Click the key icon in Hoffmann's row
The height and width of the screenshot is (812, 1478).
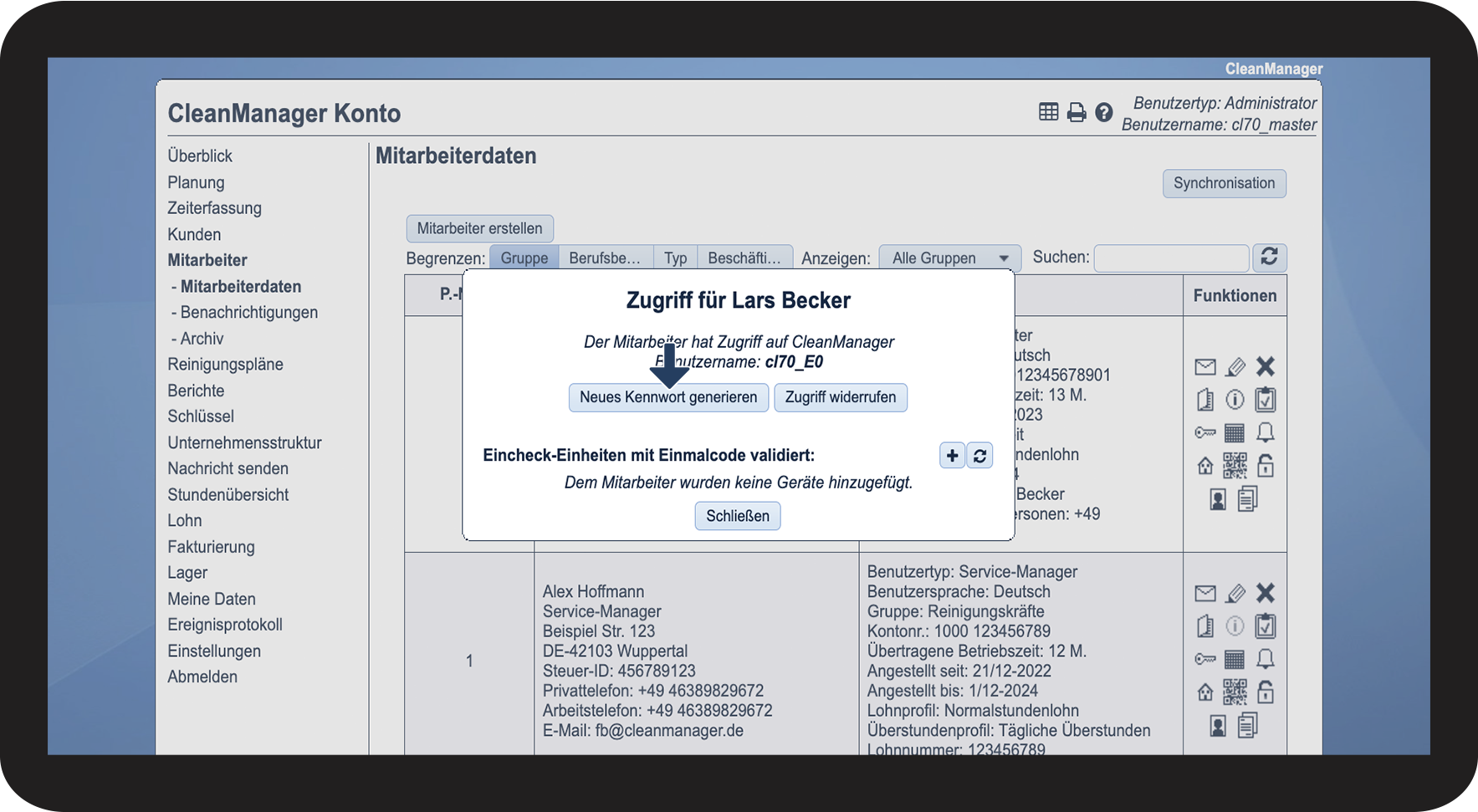point(1204,659)
